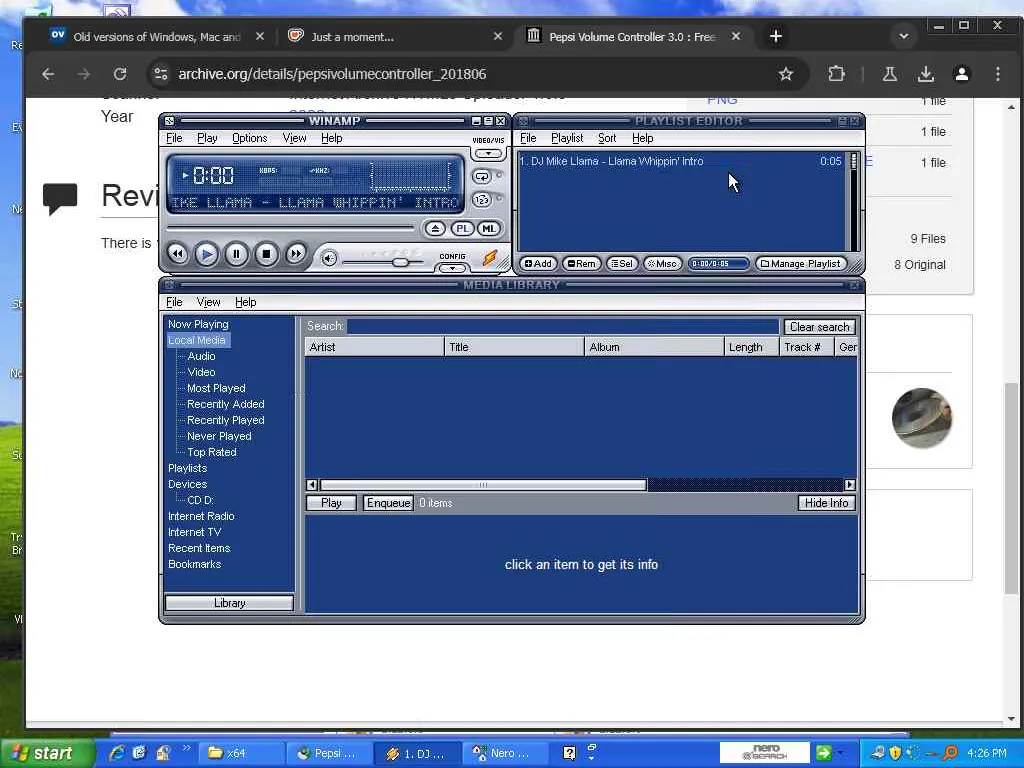Select Never Played view

219,436
